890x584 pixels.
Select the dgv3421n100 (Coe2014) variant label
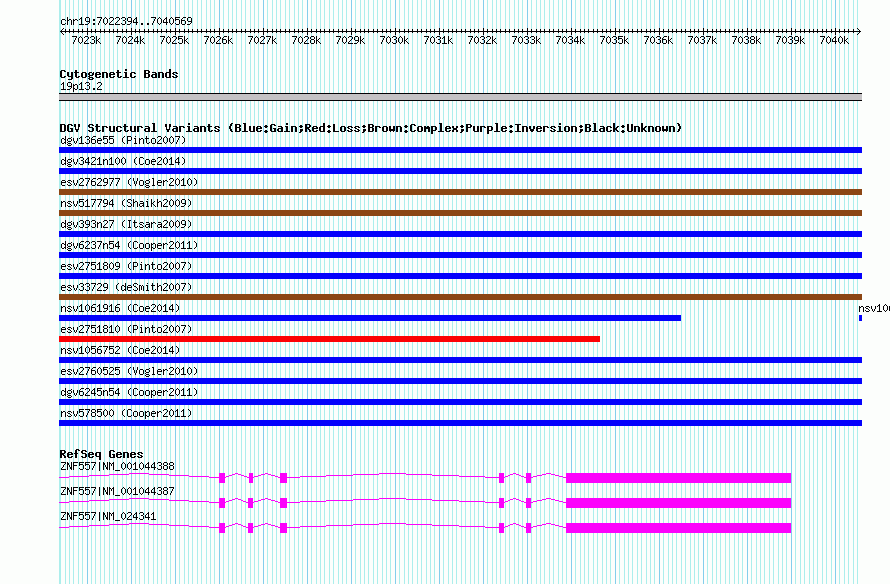click(123, 161)
